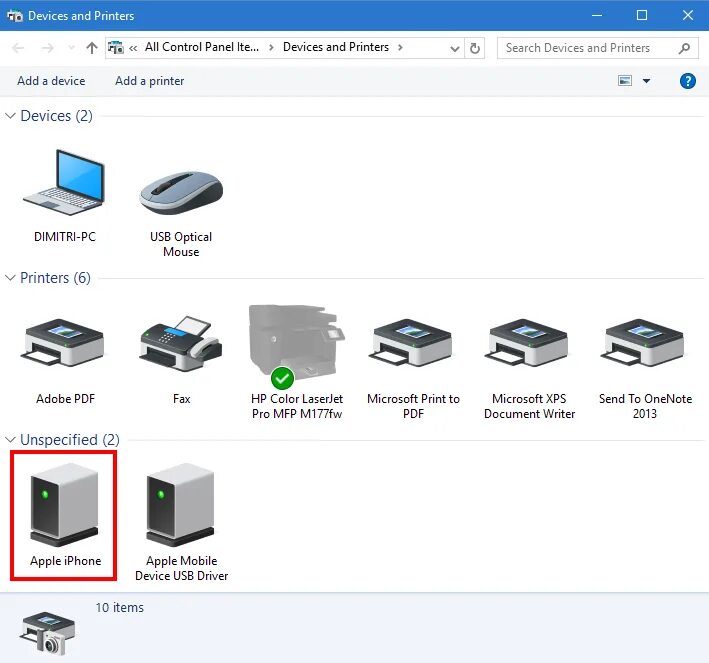The height and width of the screenshot is (663, 709).
Task: Collapse the Unspecified (2) group
Action: tap(10, 440)
